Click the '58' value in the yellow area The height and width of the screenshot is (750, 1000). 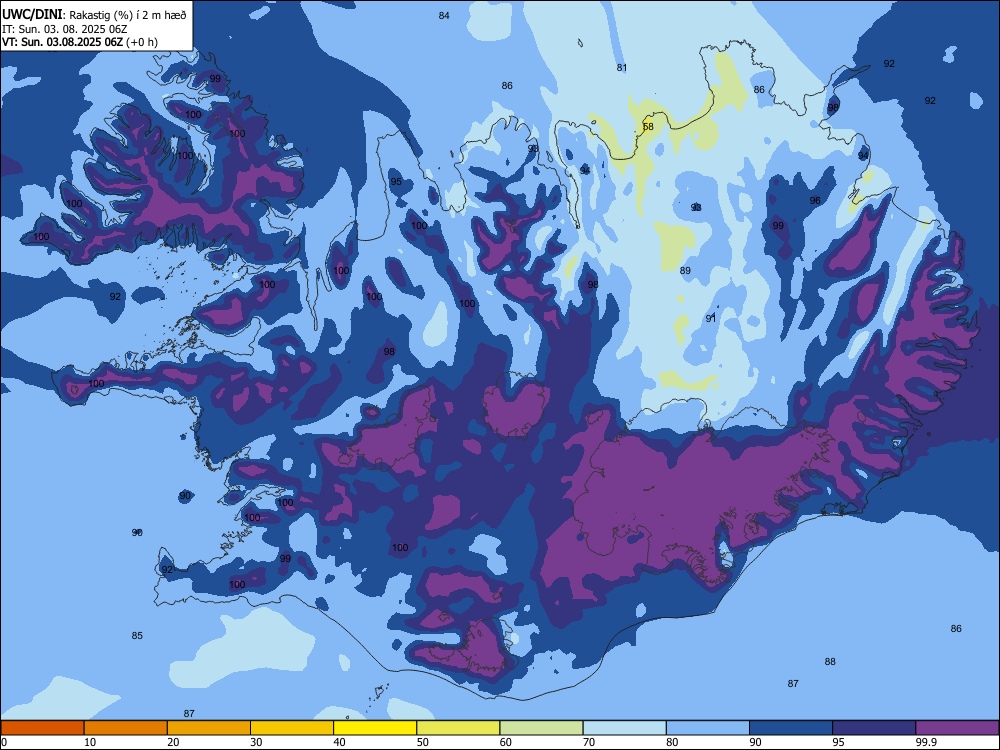point(648,126)
